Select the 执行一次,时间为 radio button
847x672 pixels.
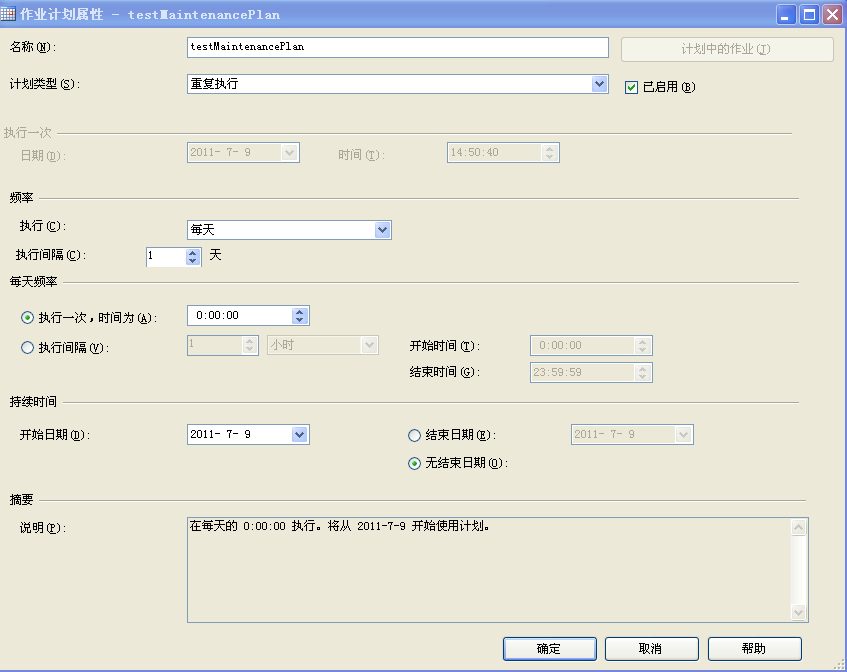27,317
